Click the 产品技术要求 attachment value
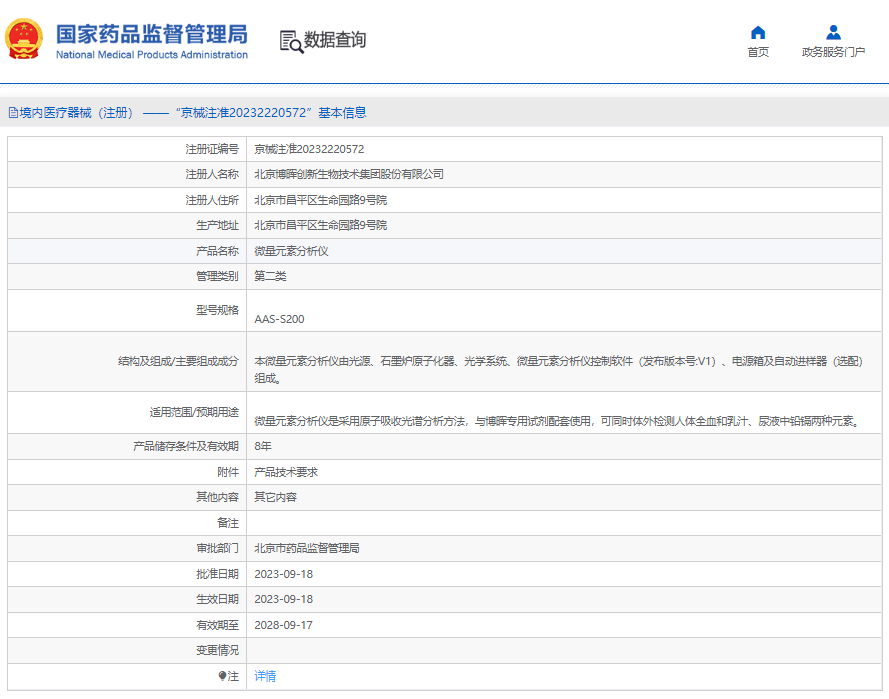Image resolution: width=889 pixels, height=699 pixels. [286, 472]
